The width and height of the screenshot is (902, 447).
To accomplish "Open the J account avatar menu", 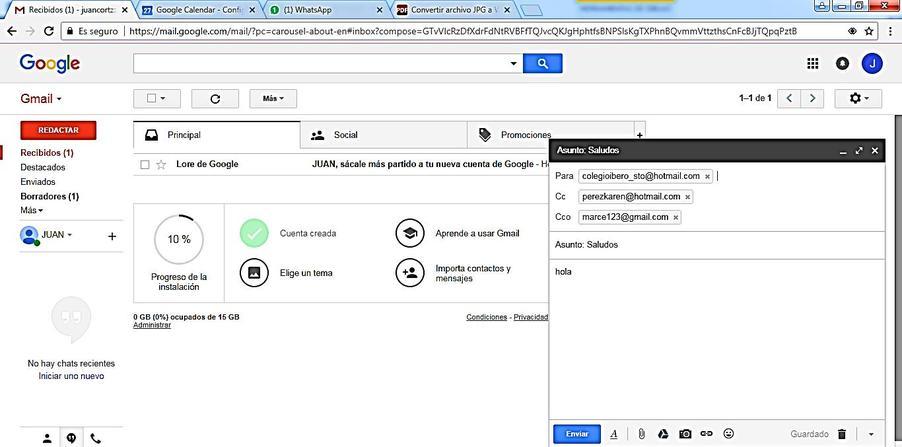I will 872,64.
